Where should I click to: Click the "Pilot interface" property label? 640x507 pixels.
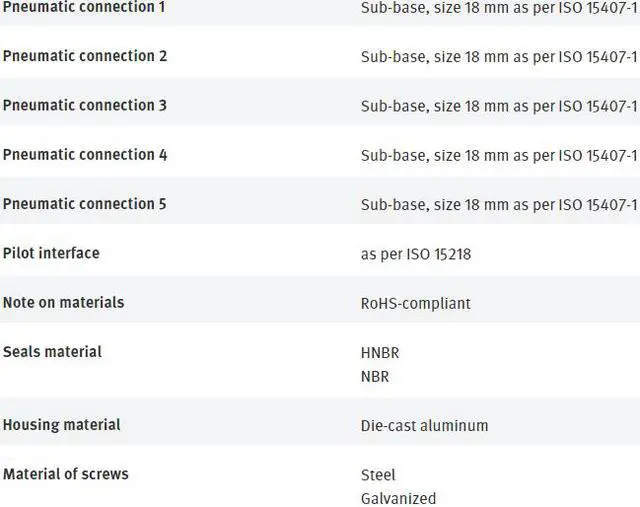[51, 253]
